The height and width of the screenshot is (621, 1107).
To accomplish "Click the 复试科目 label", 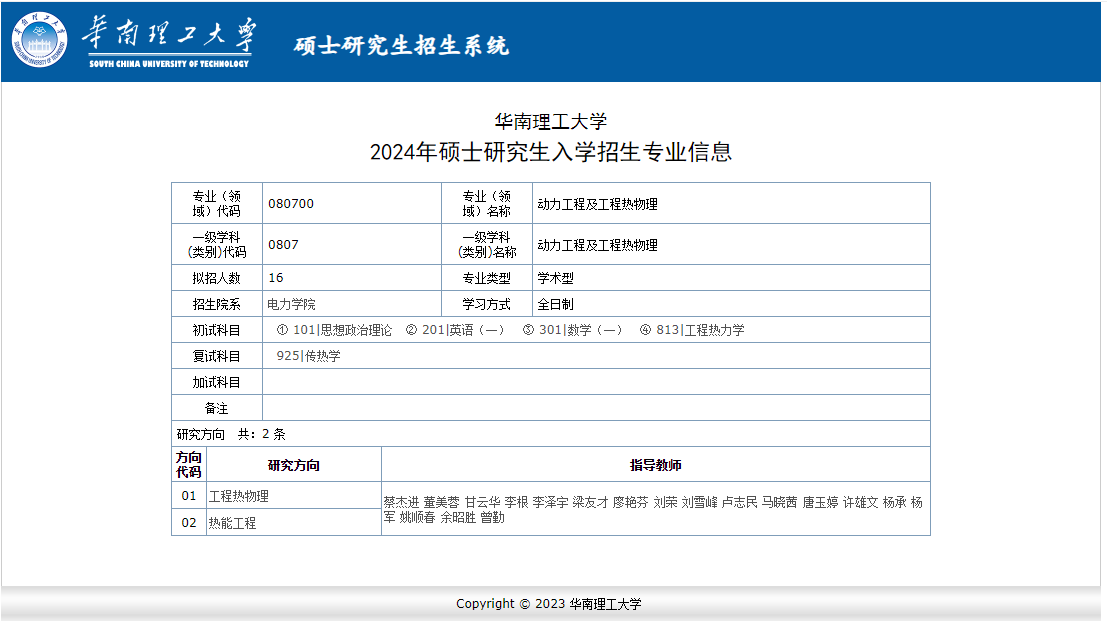I will pos(217,356).
